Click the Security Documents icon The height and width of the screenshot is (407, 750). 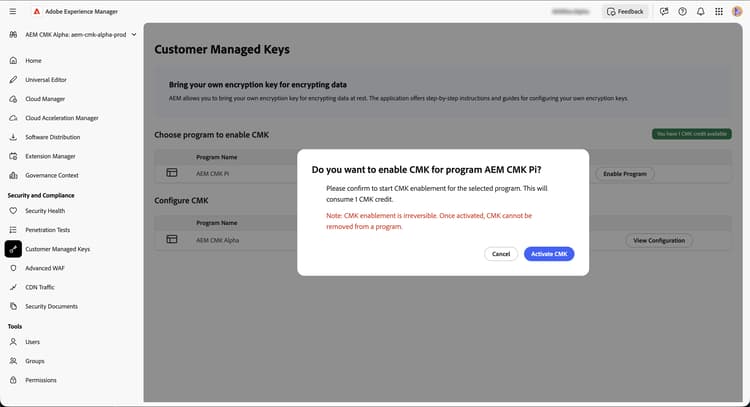pyautogui.click(x=13, y=307)
